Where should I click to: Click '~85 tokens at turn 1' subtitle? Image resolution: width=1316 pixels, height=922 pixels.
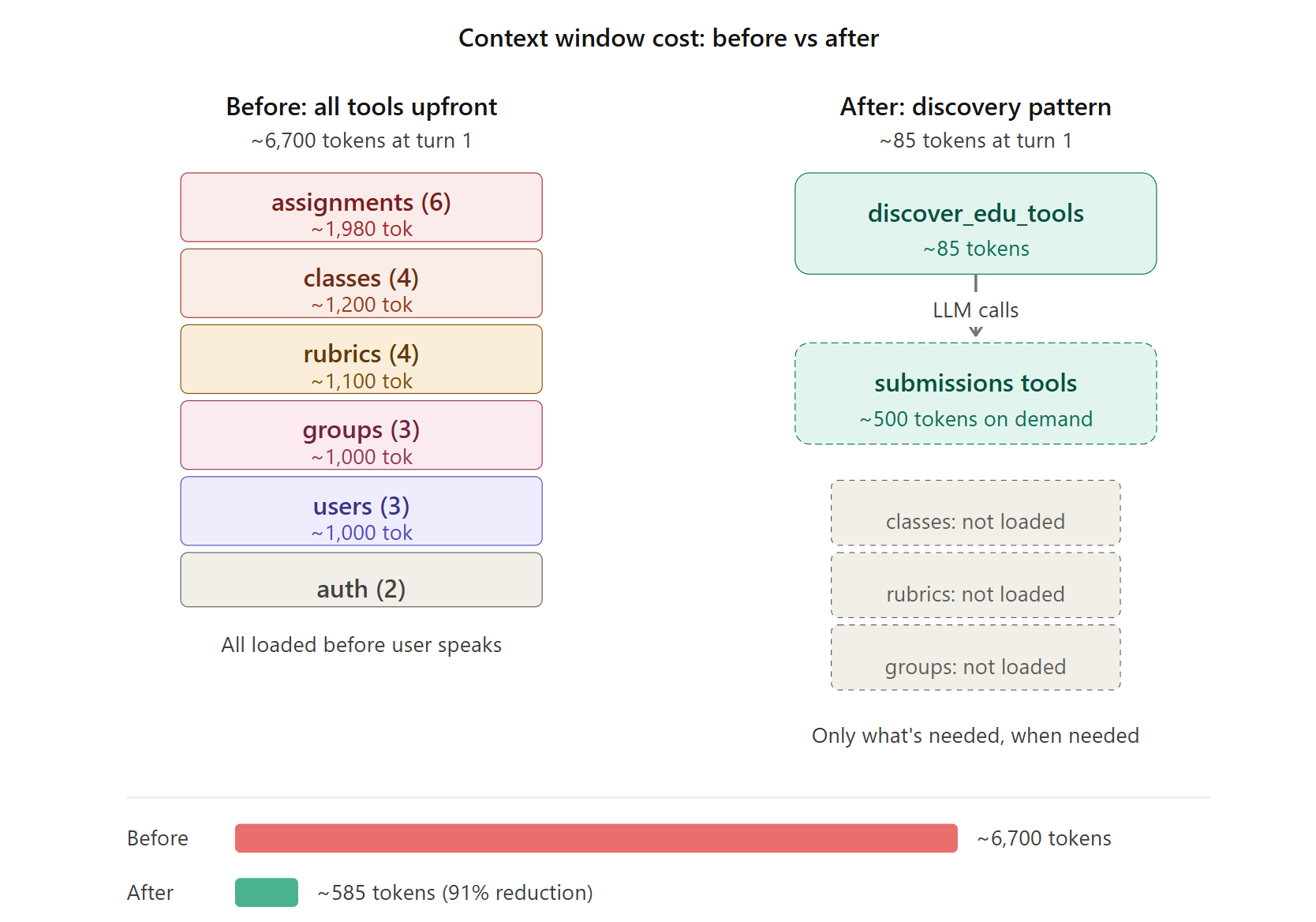(976, 141)
